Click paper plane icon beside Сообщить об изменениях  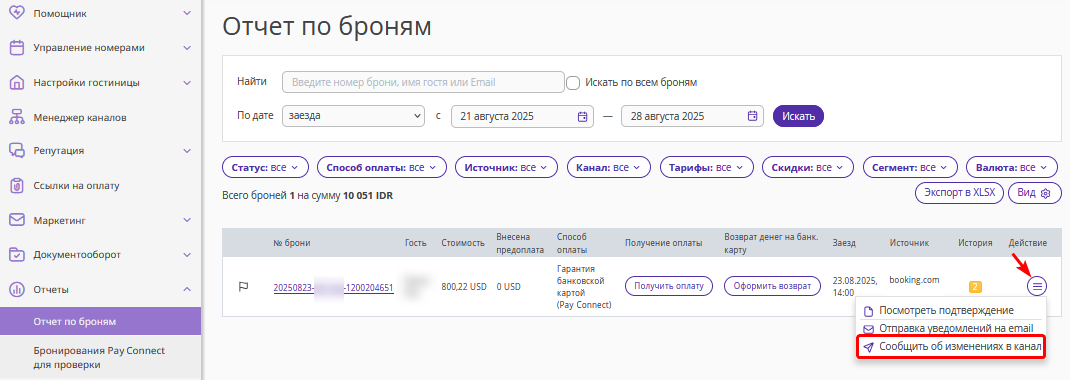[868, 347]
